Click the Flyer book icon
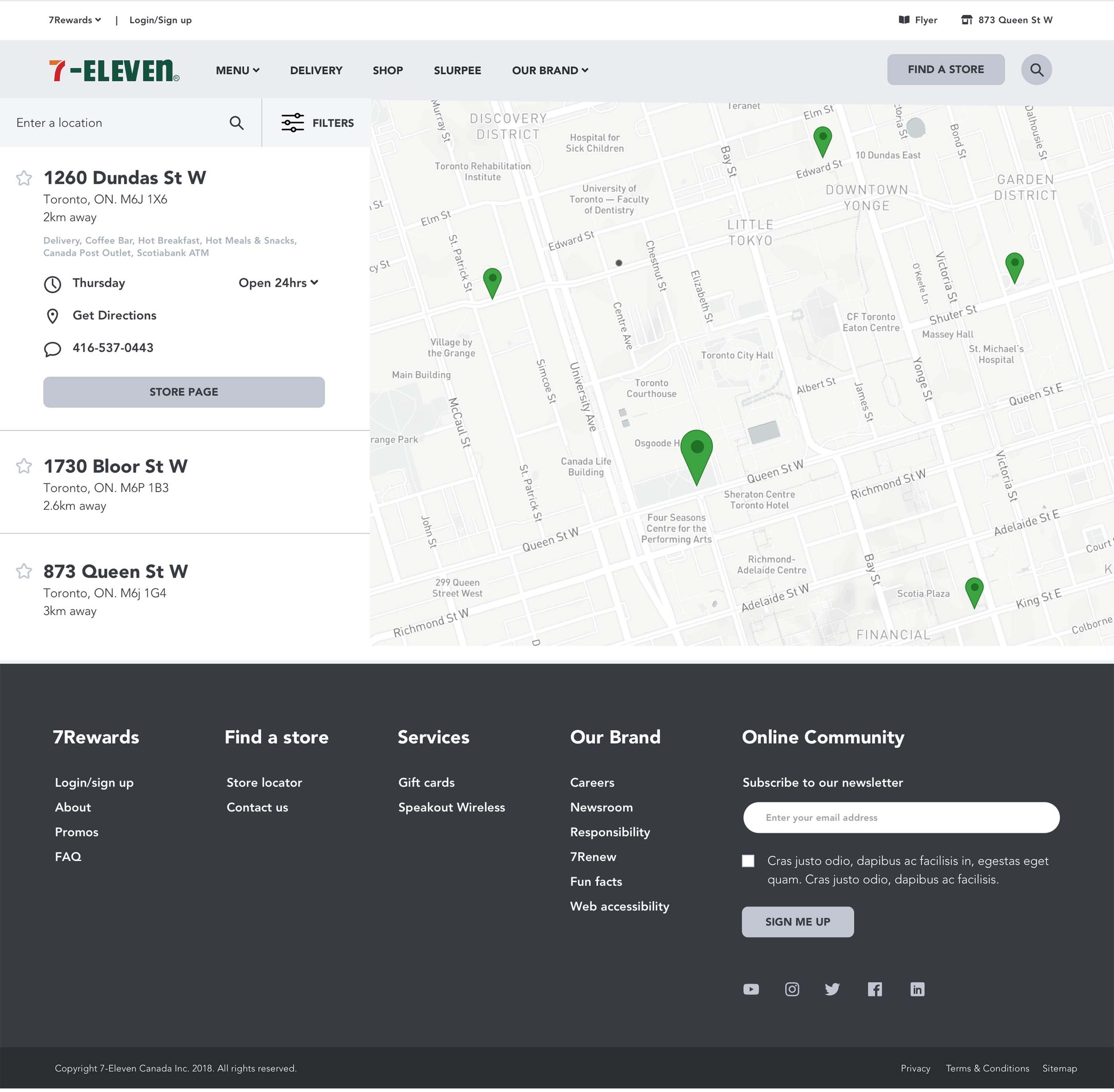 click(904, 20)
